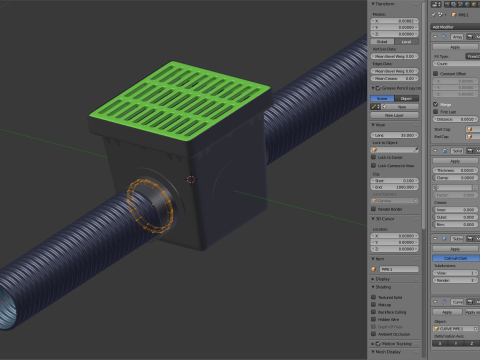
Task: Set deformation axis to Z
Action: 471,343
